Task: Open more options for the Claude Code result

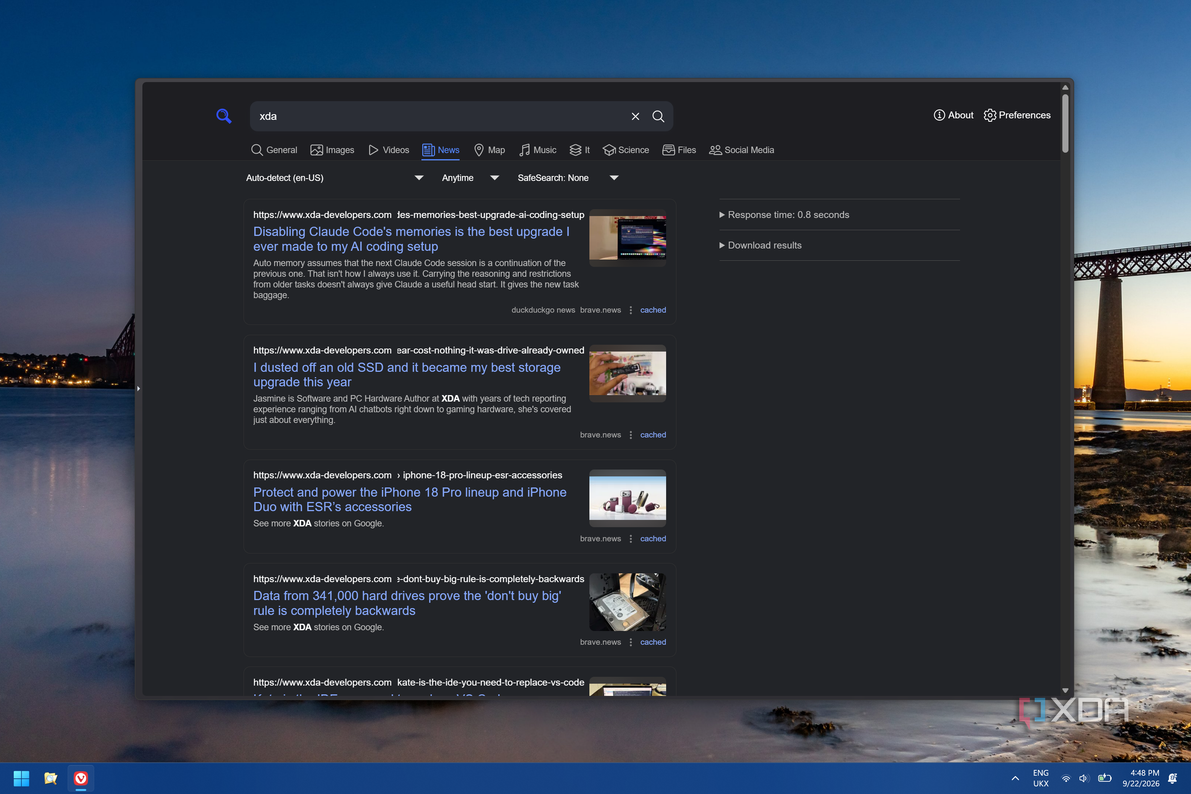Action: [x=630, y=310]
